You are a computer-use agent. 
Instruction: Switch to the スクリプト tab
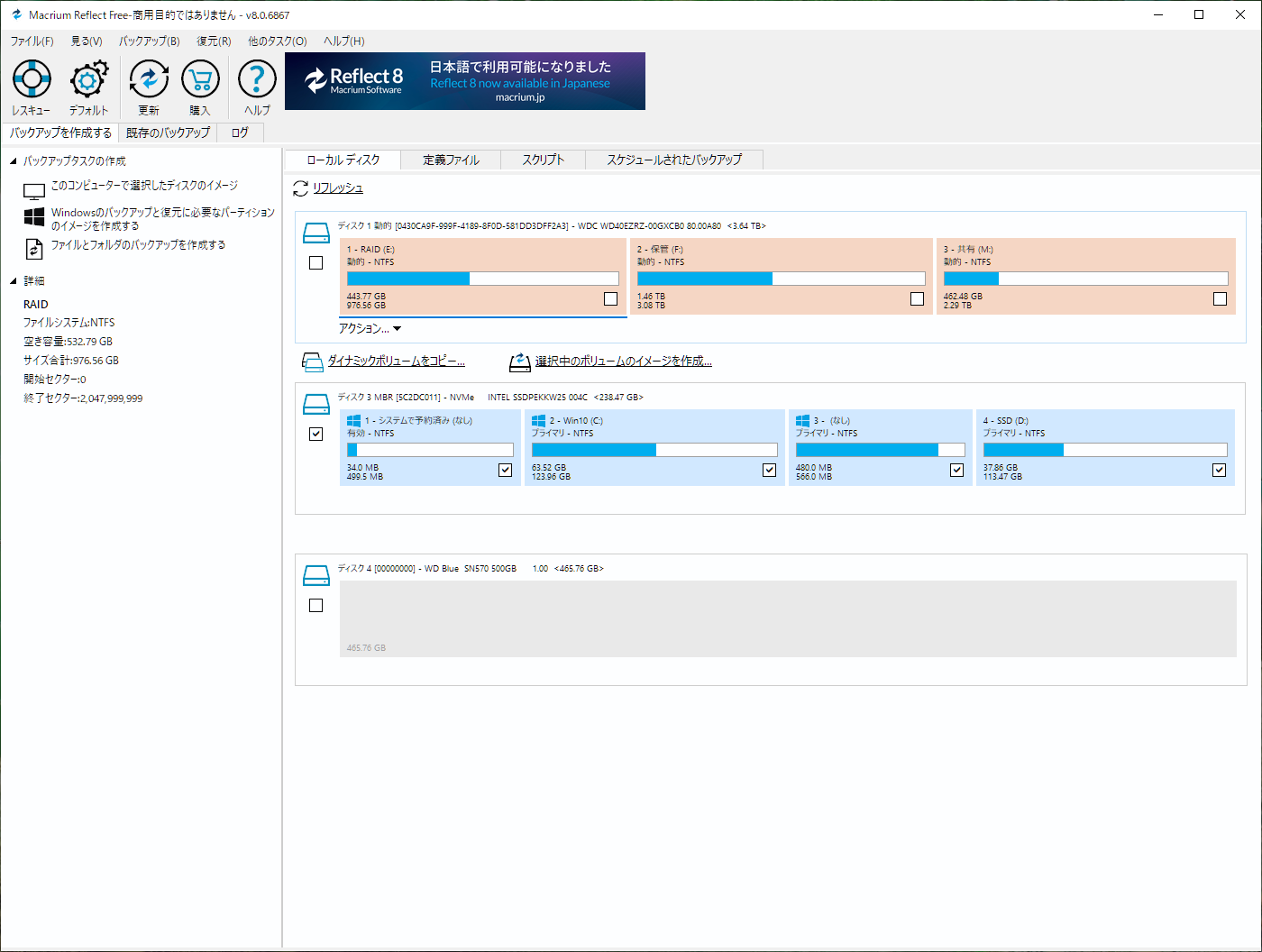click(544, 160)
